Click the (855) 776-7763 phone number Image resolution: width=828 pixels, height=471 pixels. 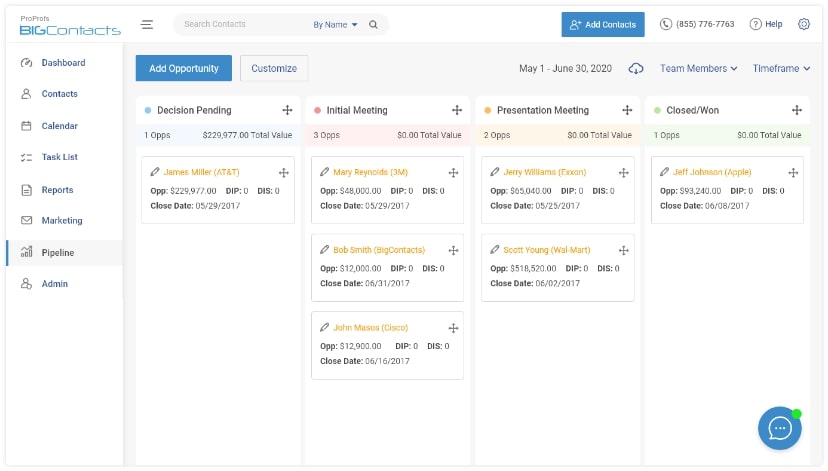click(705, 24)
